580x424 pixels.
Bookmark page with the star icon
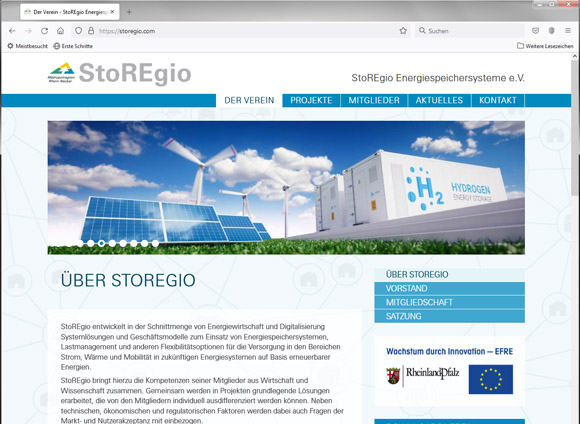tap(403, 31)
